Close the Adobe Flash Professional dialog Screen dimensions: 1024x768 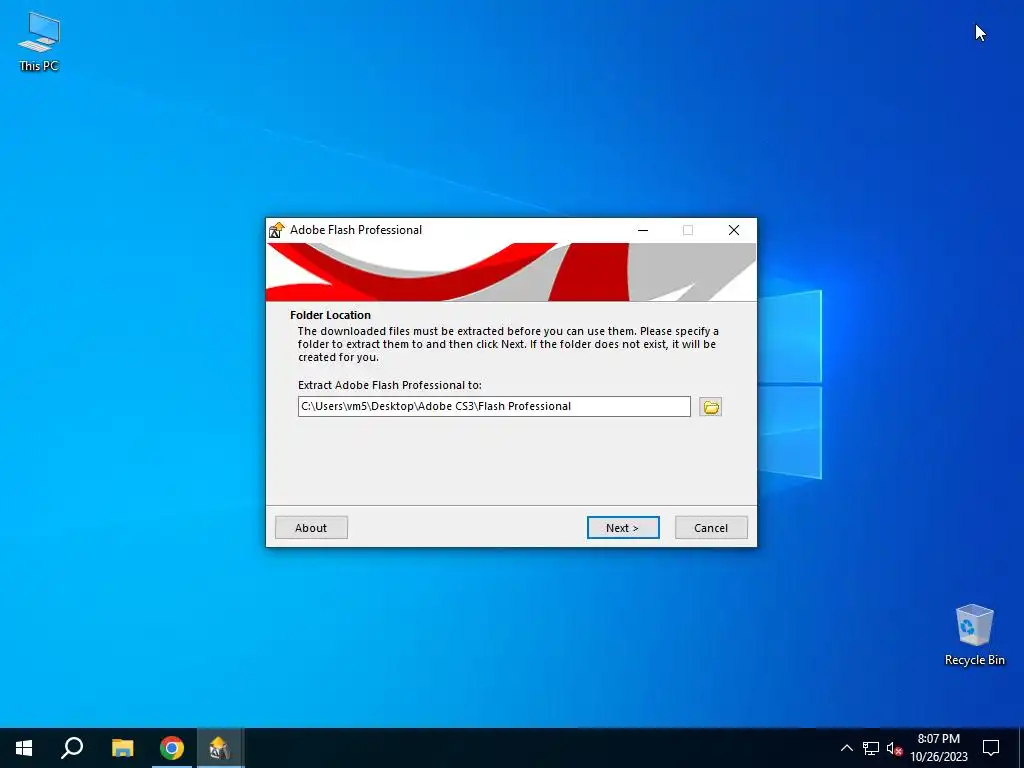click(734, 230)
